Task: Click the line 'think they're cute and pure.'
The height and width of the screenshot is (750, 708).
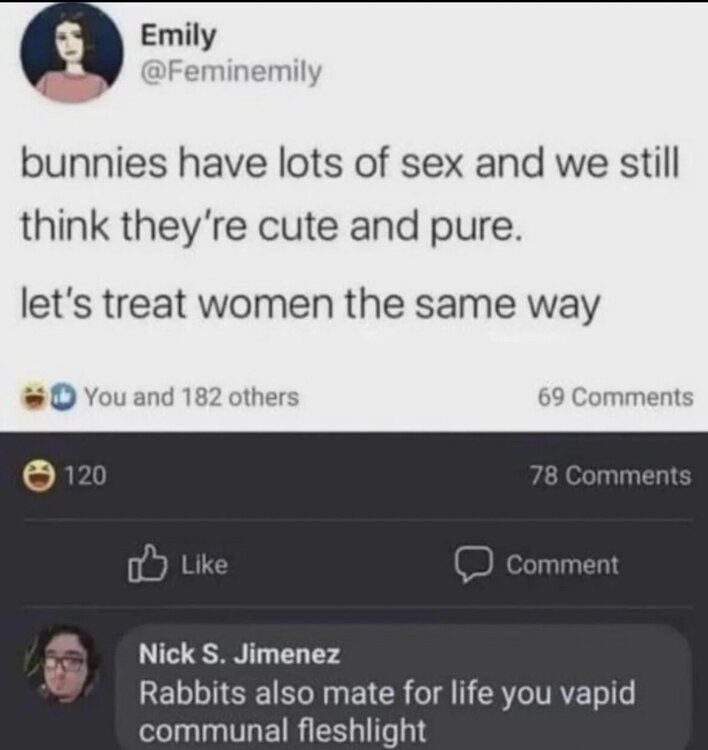Action: point(272,228)
